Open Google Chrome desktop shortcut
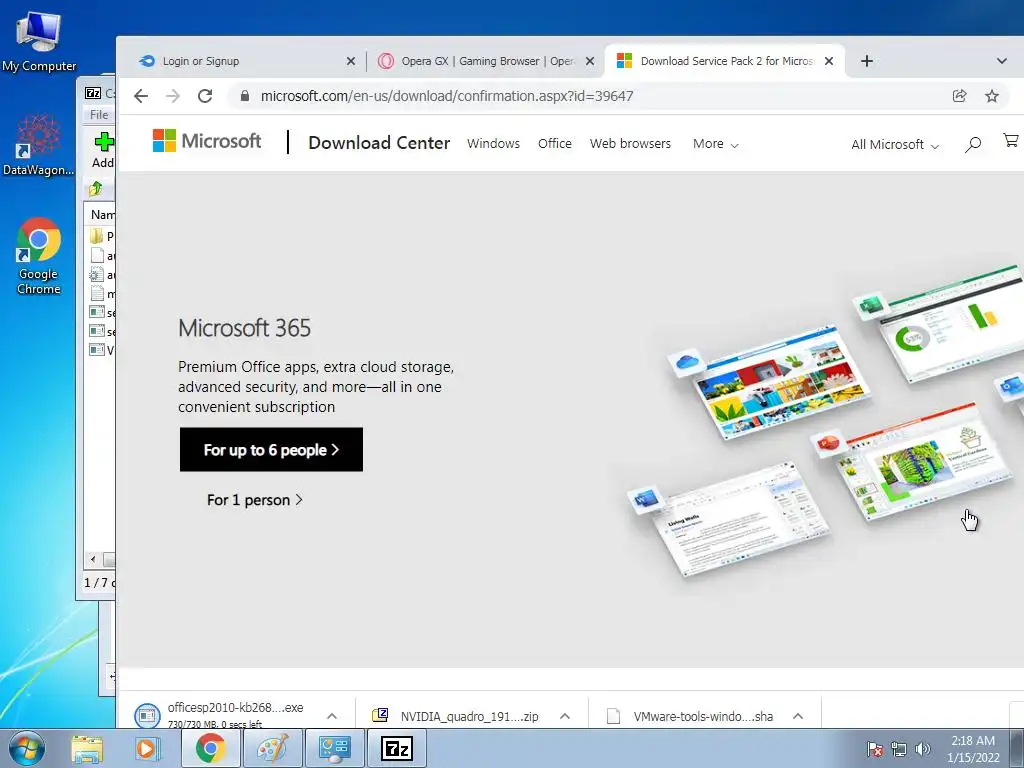The image size is (1024, 768). click(x=39, y=256)
